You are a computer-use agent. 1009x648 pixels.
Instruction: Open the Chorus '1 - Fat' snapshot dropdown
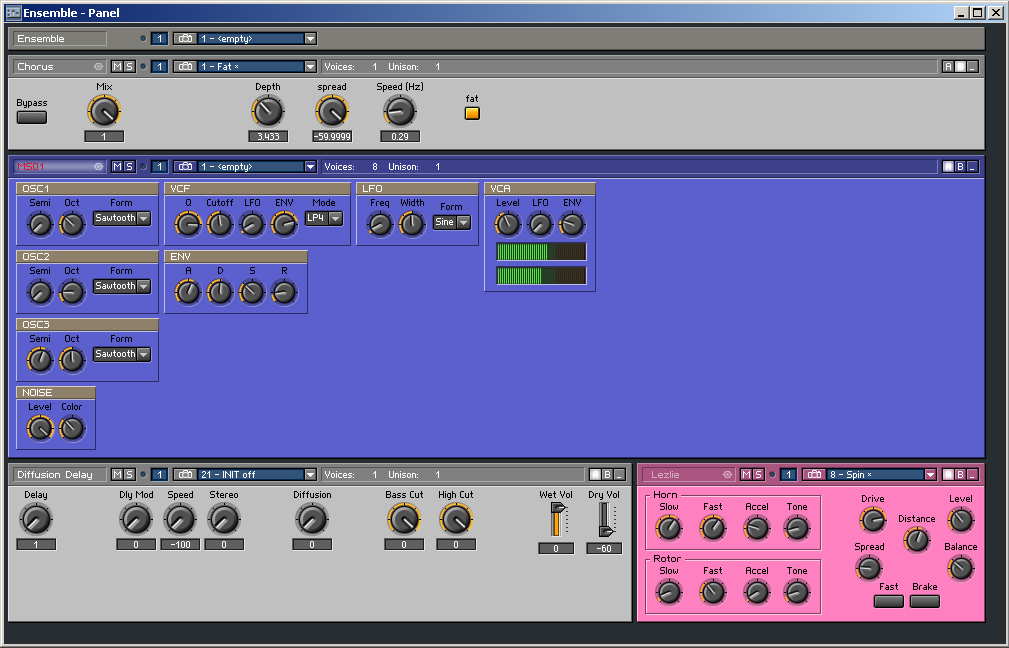(x=310, y=66)
